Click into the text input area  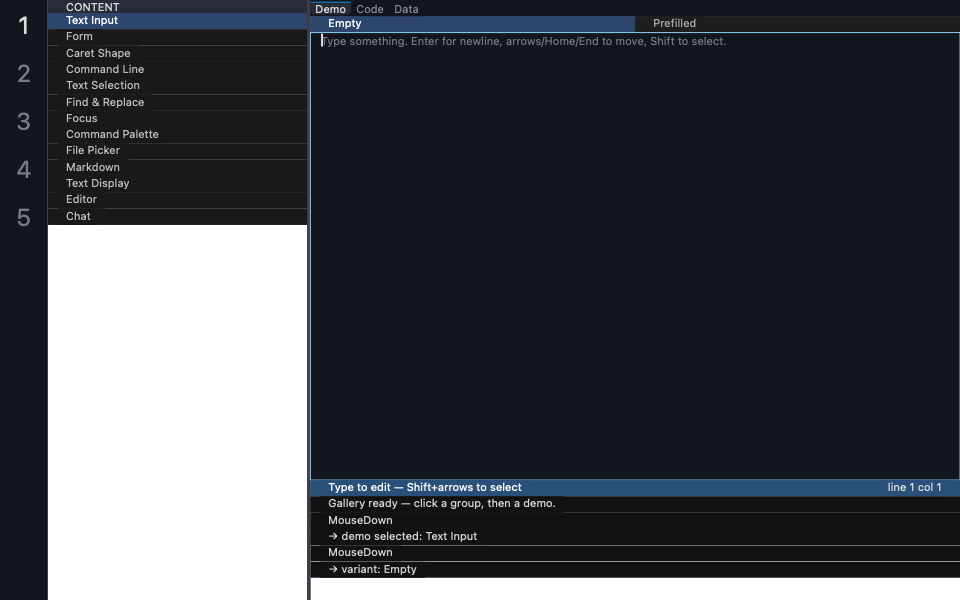click(x=635, y=256)
